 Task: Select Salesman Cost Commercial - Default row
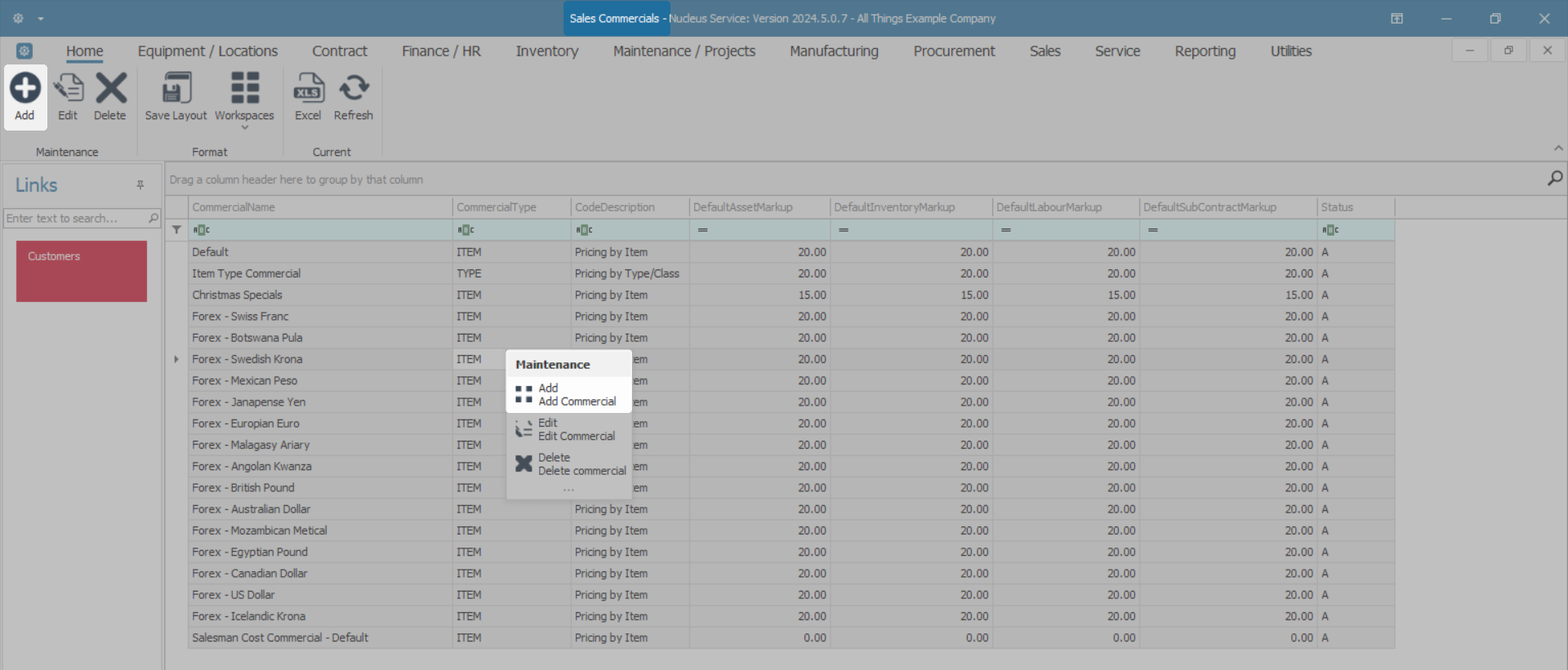(x=791, y=638)
